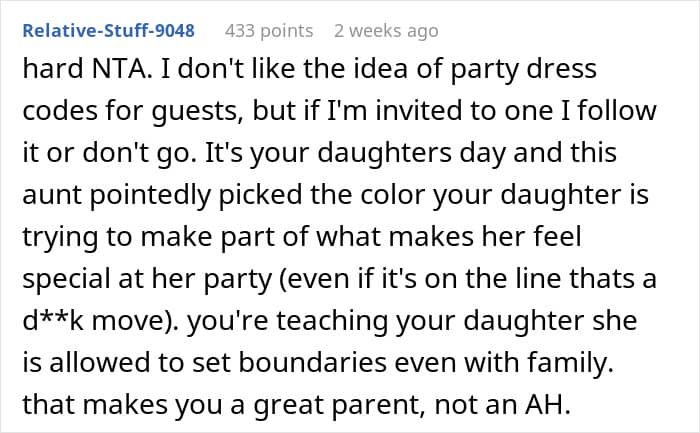Open the 2 weeks ago timestamp permalink
Image resolution: width=700 pixels, height=433 pixels.
(x=386, y=31)
